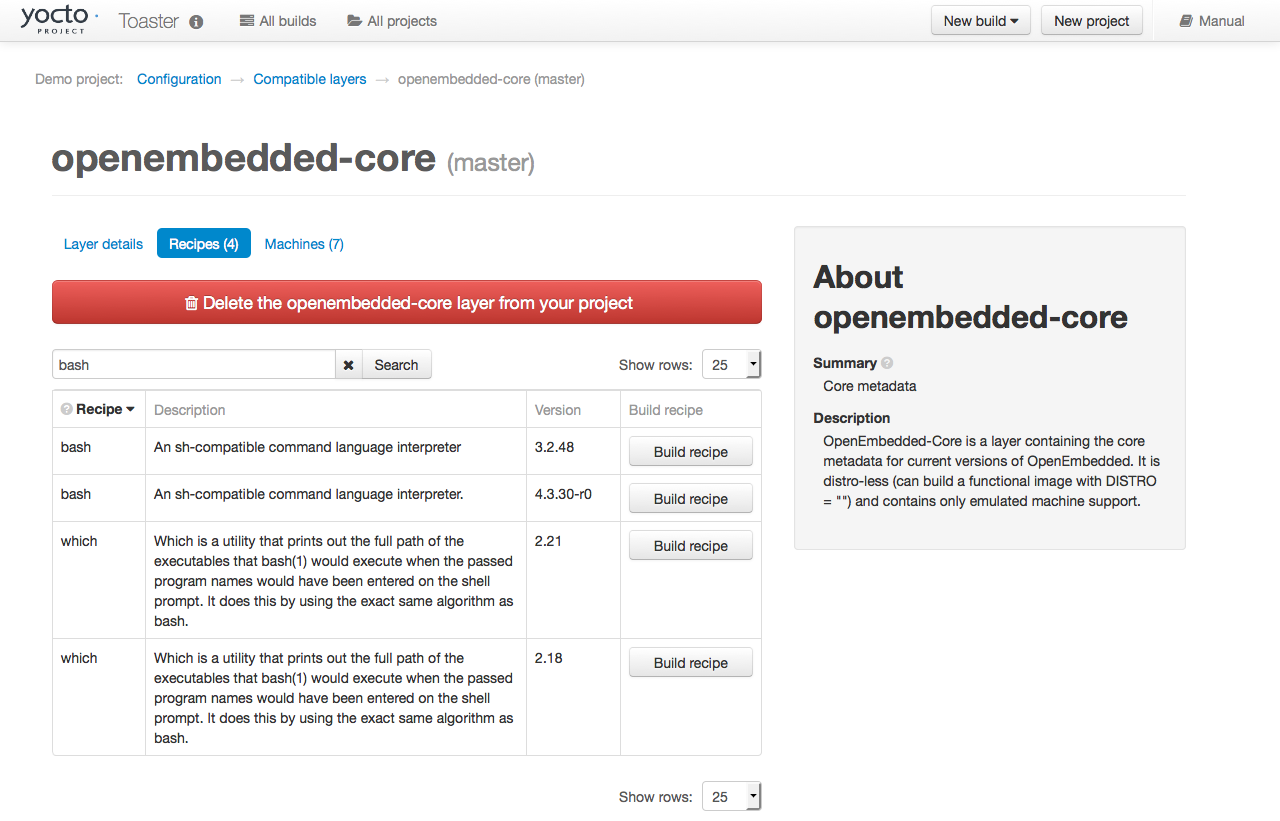Click the Yocto Project logo
The height and width of the screenshot is (821, 1280).
click(58, 19)
